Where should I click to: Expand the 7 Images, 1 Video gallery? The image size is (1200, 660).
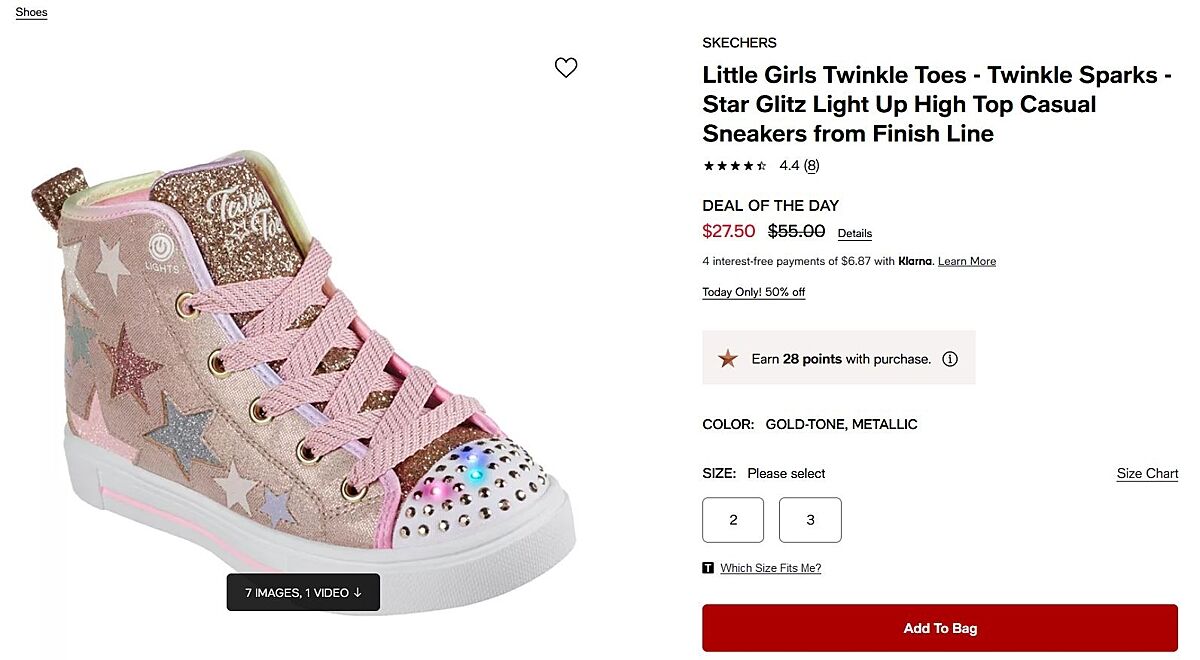(303, 592)
